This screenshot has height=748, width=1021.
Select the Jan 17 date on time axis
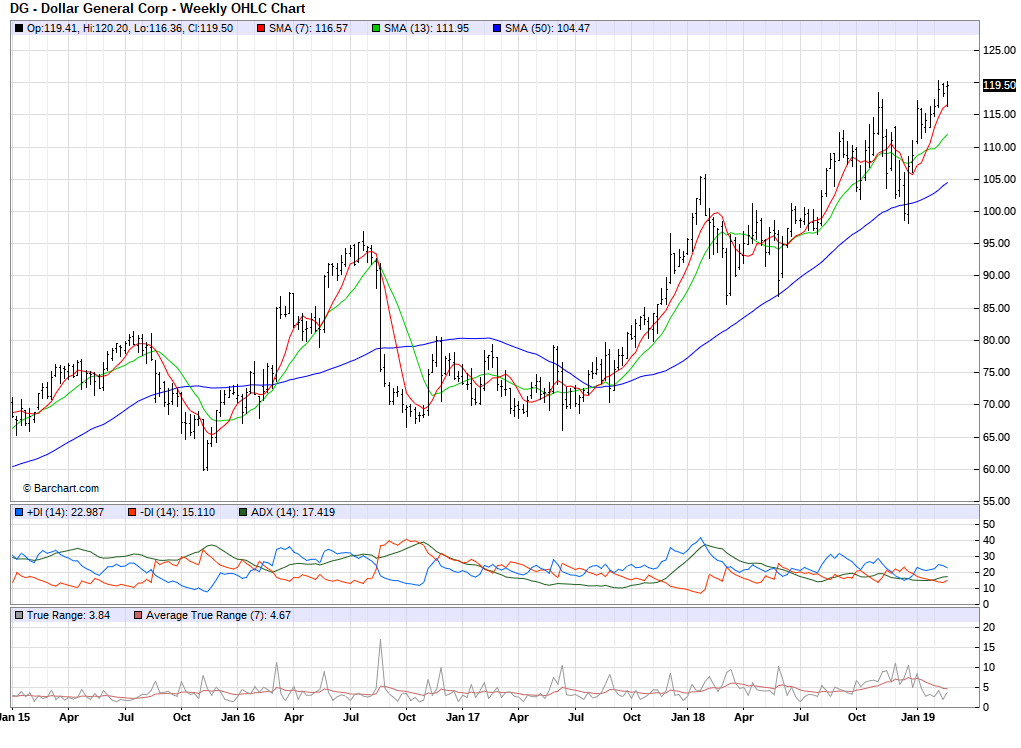click(x=461, y=718)
